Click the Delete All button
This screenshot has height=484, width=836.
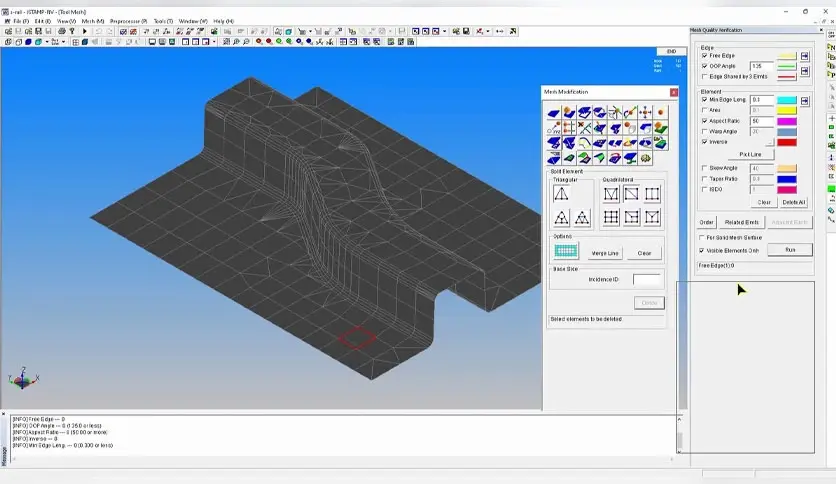(793, 202)
